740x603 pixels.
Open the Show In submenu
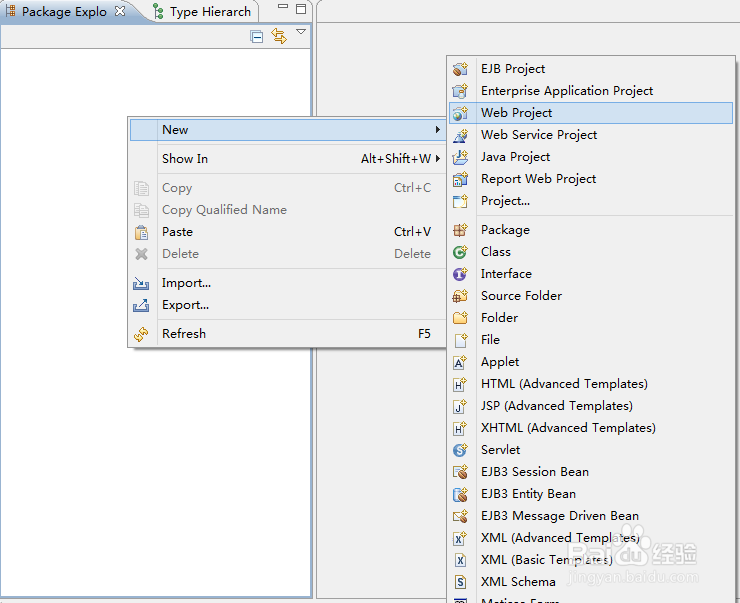pos(287,159)
